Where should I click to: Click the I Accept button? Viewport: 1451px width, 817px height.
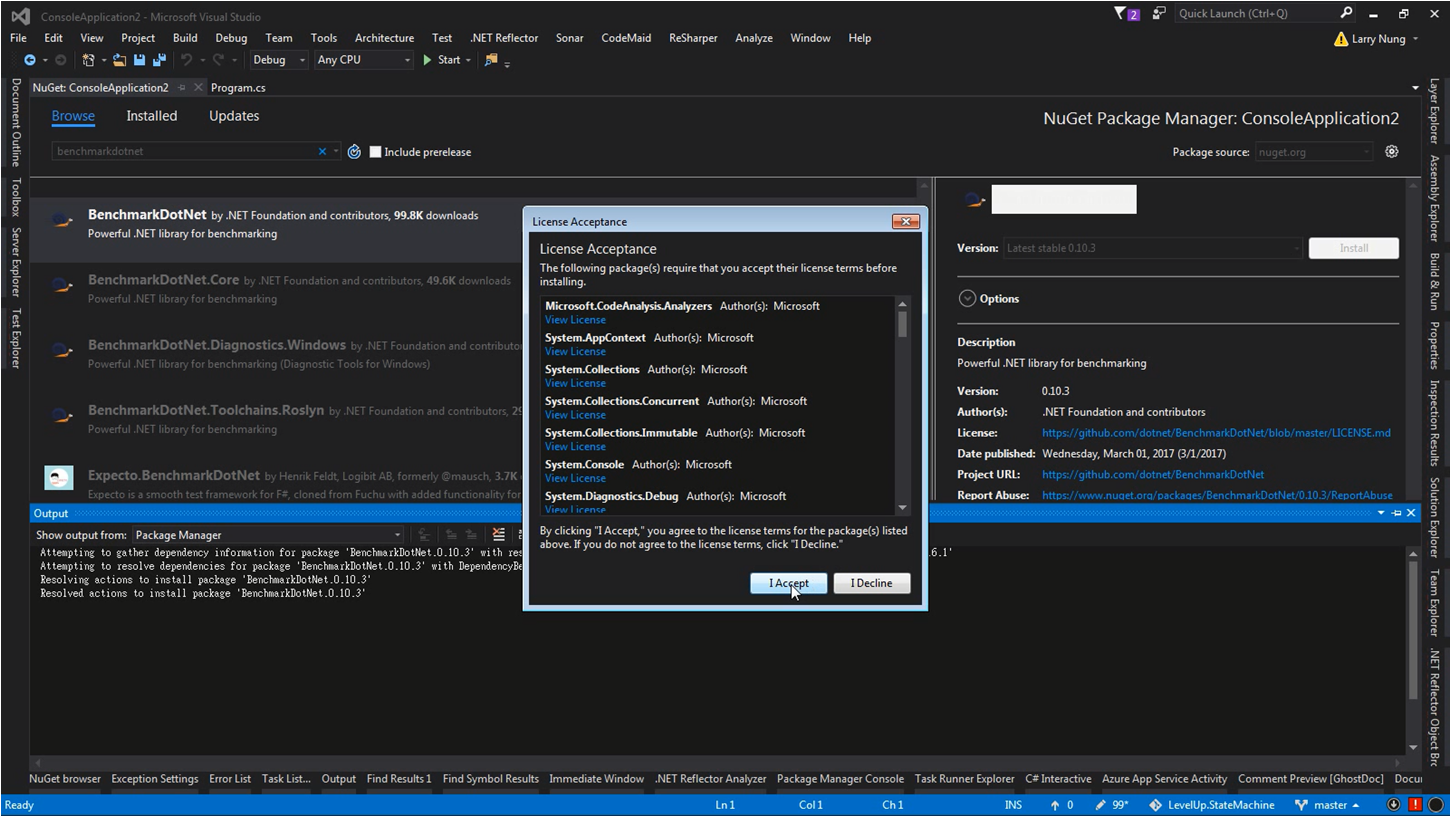coord(789,583)
